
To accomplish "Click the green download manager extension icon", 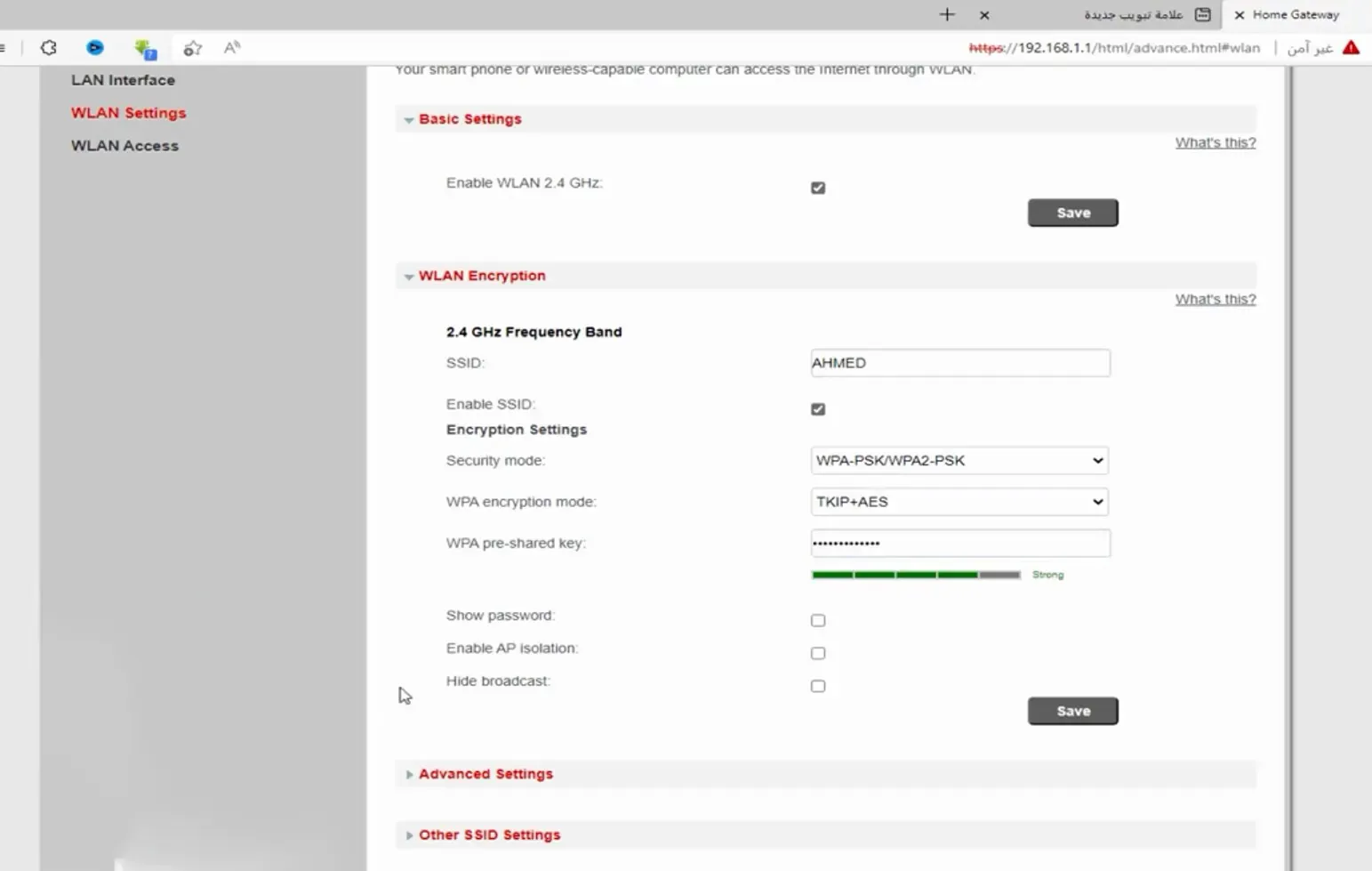I will [x=145, y=49].
